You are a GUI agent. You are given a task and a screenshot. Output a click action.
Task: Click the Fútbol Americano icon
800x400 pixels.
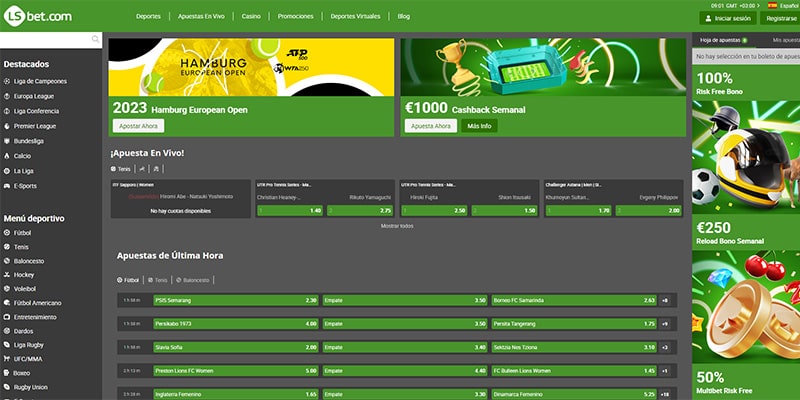coord(7,303)
